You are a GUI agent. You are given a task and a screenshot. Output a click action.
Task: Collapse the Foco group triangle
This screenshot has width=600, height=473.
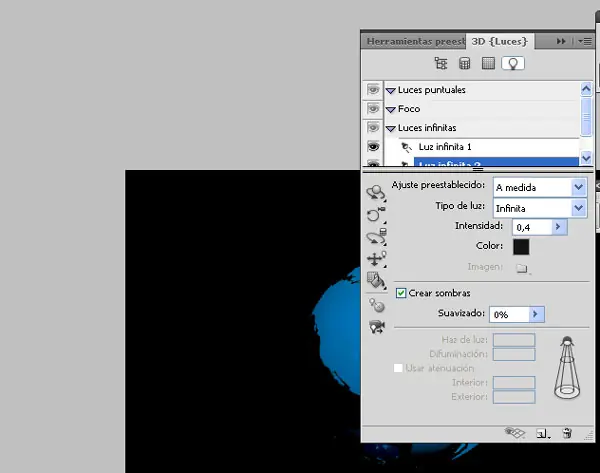[390, 110]
